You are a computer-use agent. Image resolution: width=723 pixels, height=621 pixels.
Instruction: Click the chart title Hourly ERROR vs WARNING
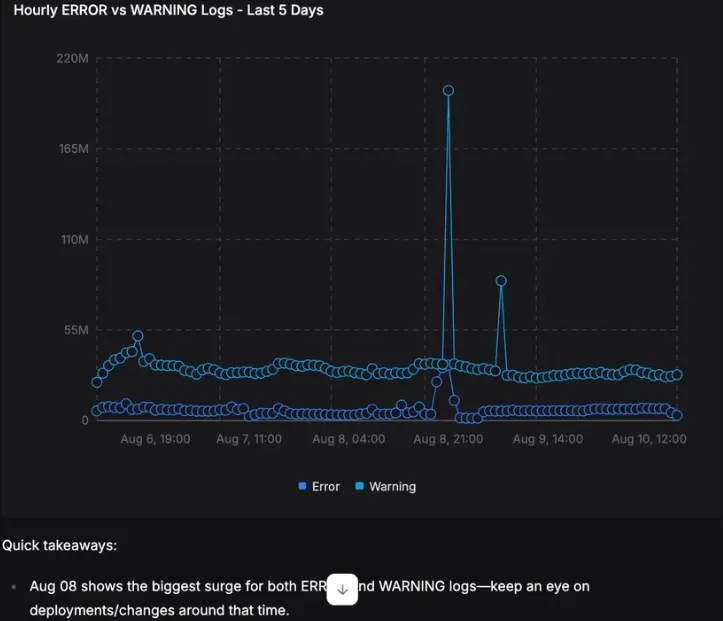[x=168, y=11]
